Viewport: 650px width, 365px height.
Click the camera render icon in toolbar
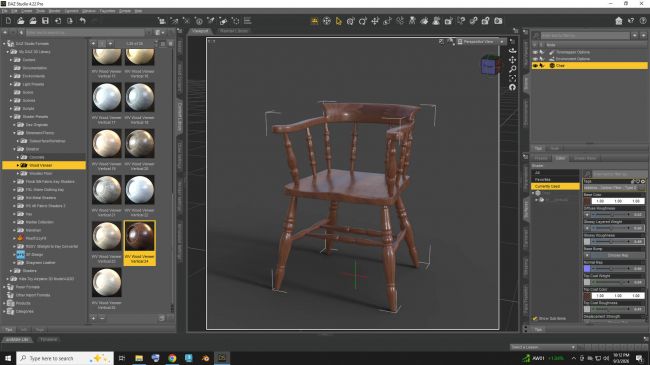(498, 21)
